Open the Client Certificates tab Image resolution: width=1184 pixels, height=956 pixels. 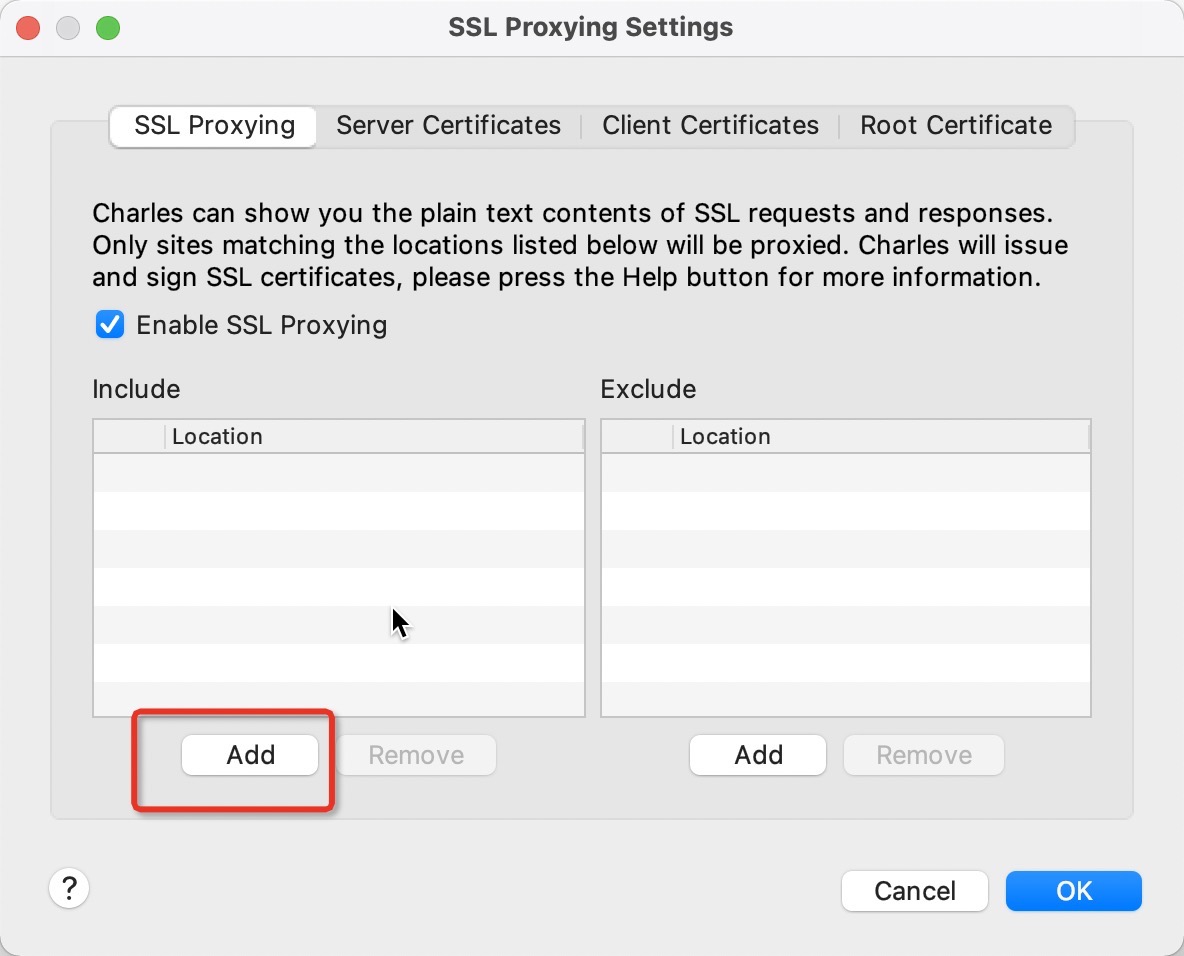click(x=710, y=125)
